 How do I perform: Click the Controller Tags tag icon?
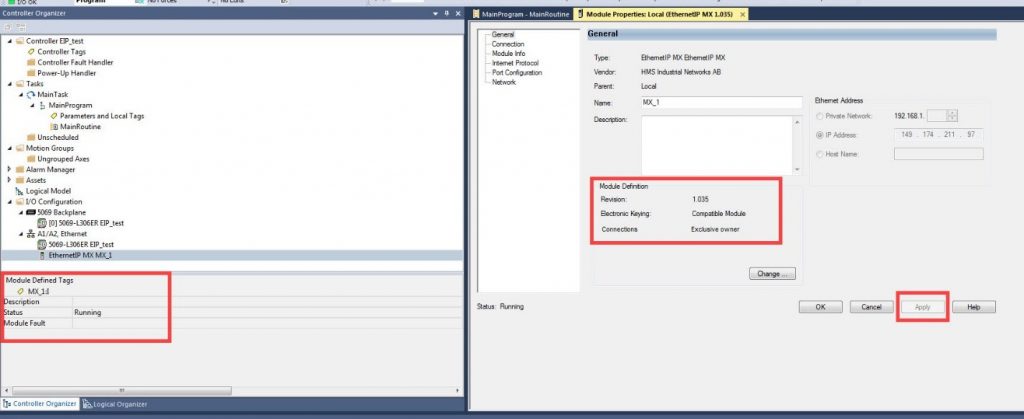pyautogui.click(x=31, y=52)
